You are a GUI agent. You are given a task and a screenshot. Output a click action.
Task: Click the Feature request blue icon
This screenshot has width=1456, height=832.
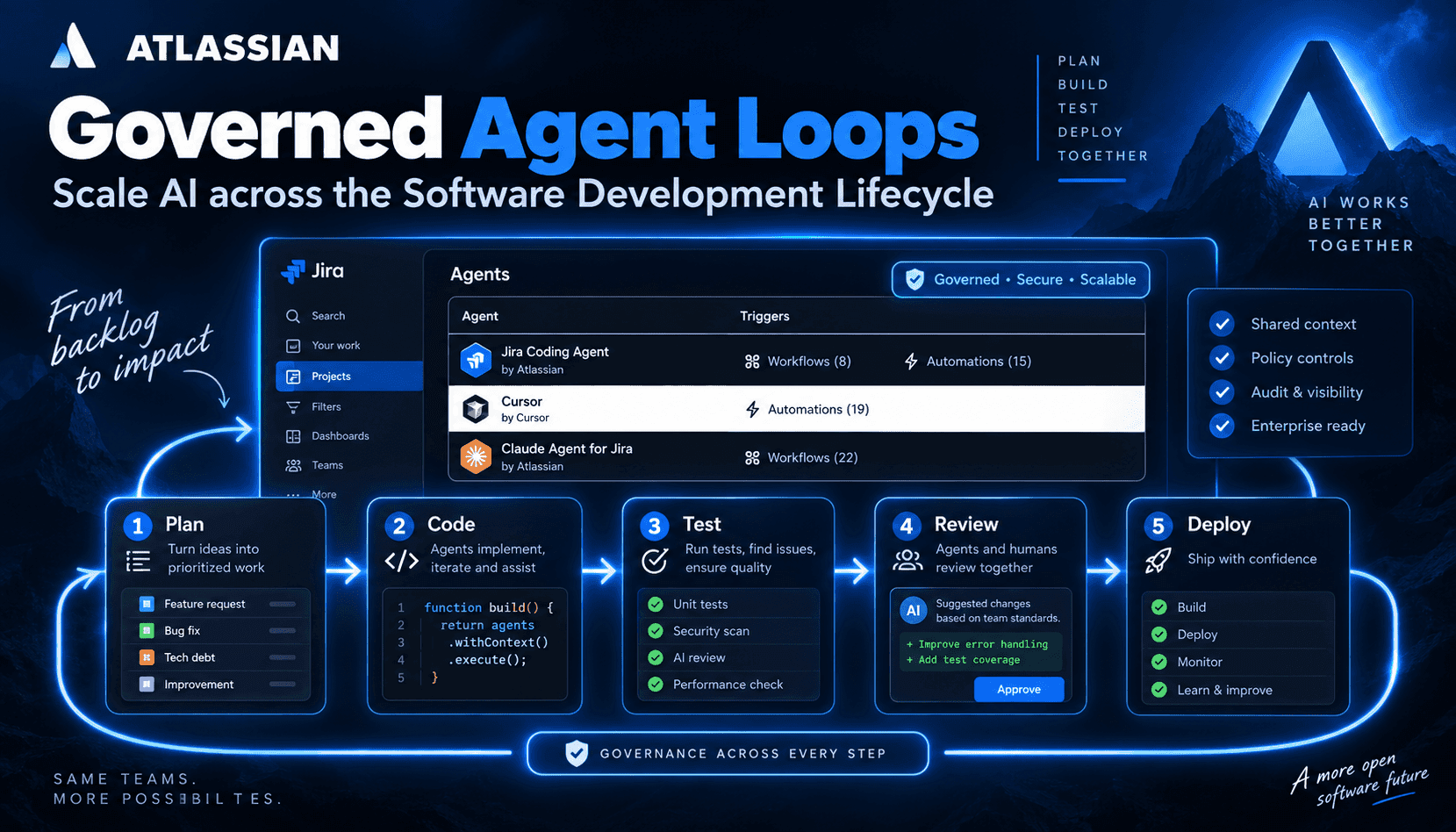(147, 604)
